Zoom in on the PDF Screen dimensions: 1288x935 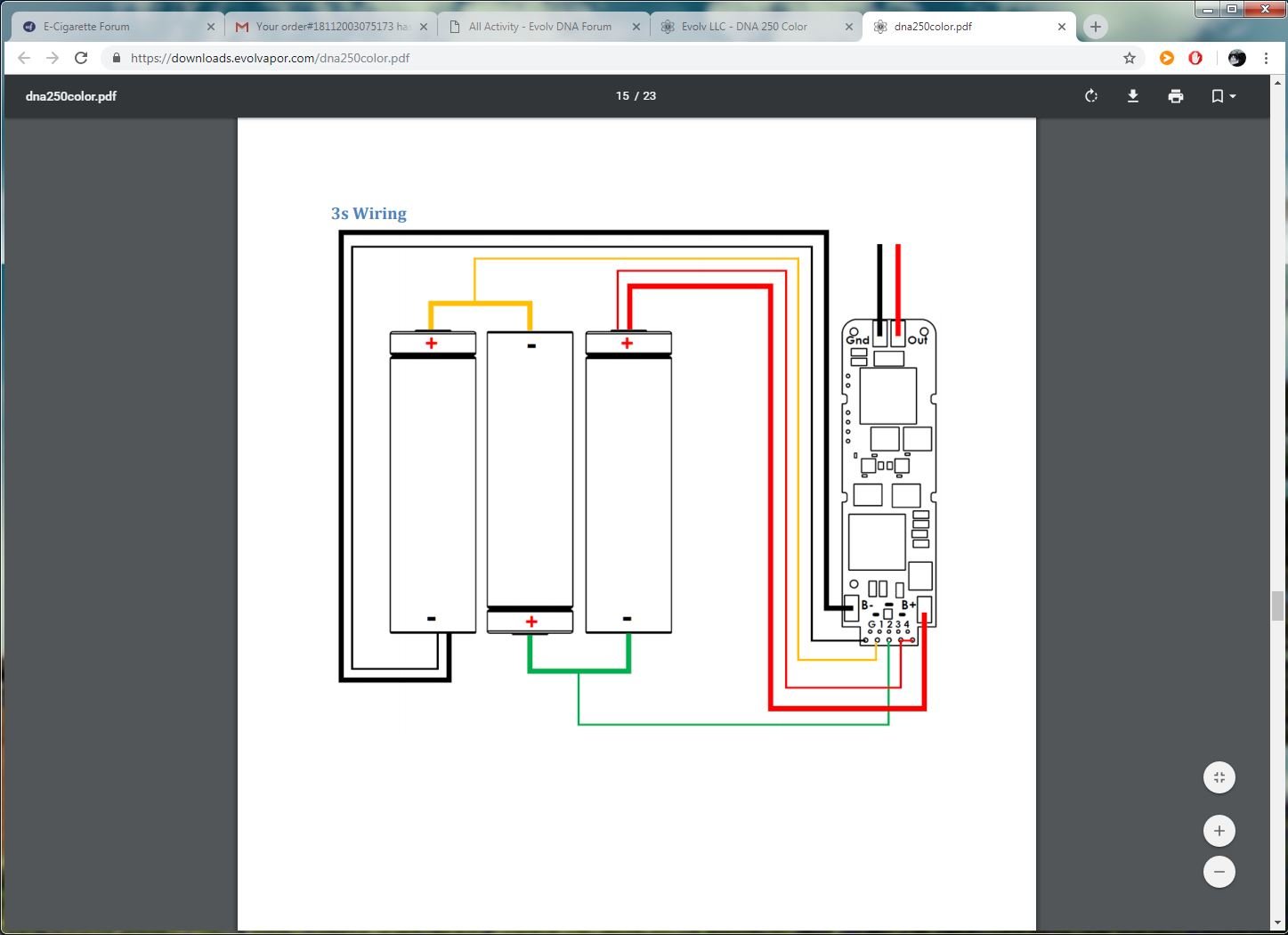pyautogui.click(x=1219, y=831)
